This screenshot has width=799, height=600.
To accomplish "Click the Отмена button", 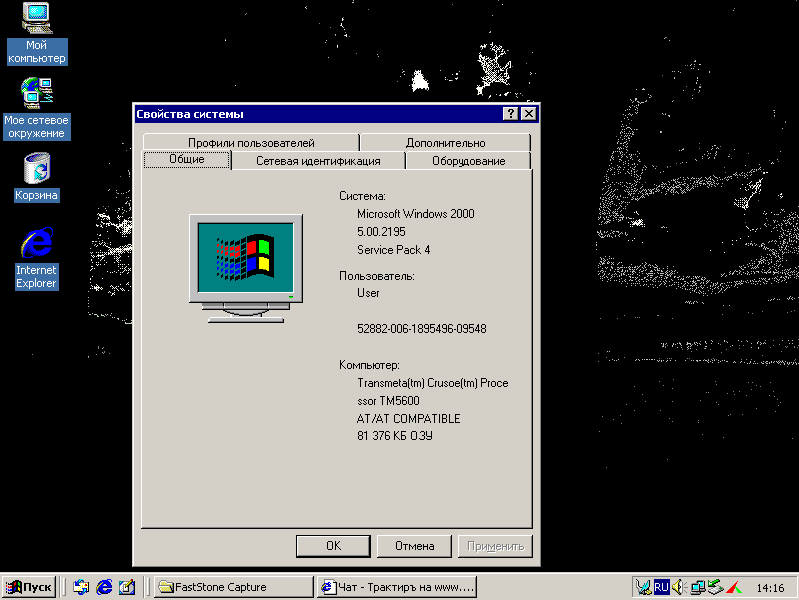I will 414,546.
